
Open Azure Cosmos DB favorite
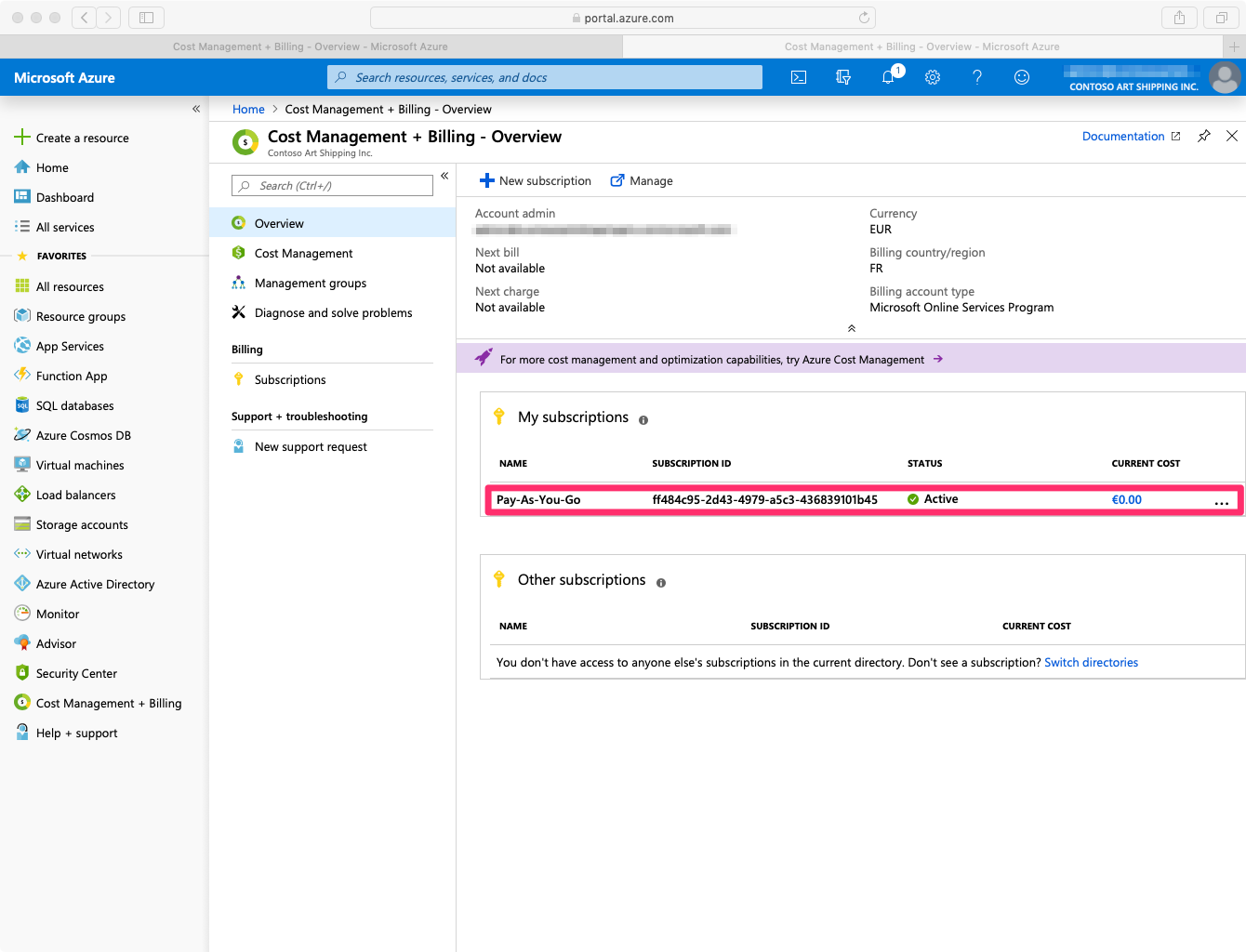tap(73, 435)
